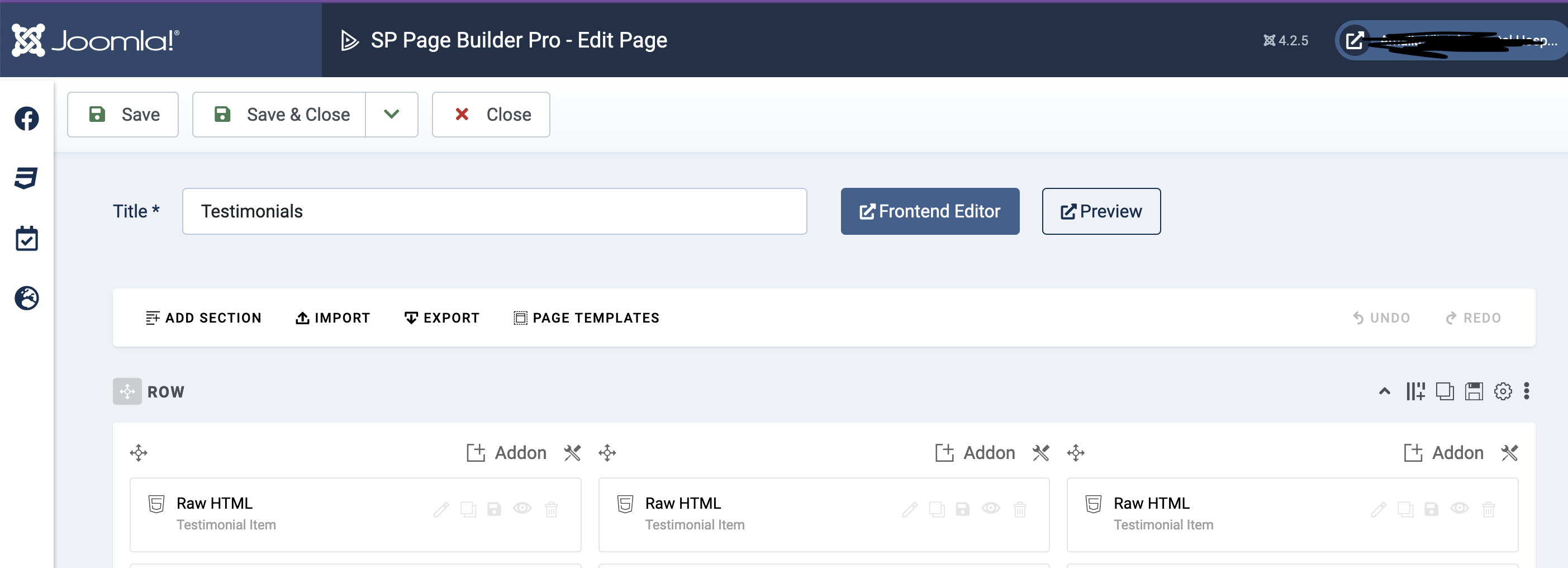
Task: Edit the first Raw HTML addon with pencil
Action: coord(441,509)
